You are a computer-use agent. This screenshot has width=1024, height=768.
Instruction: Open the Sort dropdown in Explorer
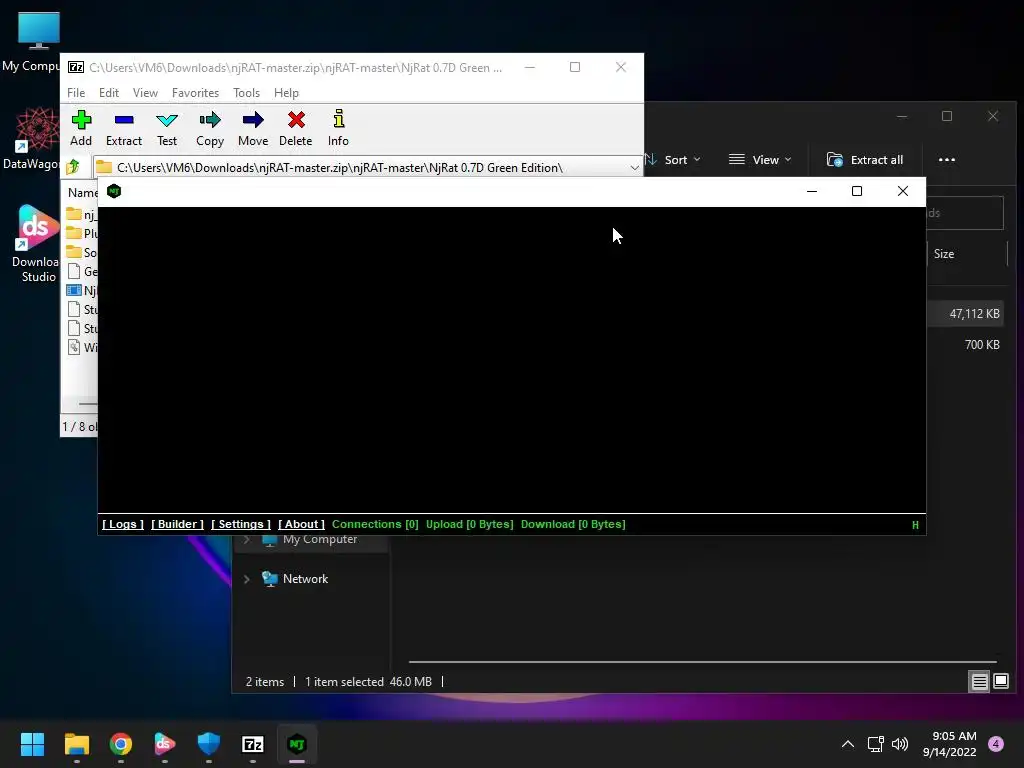(673, 160)
